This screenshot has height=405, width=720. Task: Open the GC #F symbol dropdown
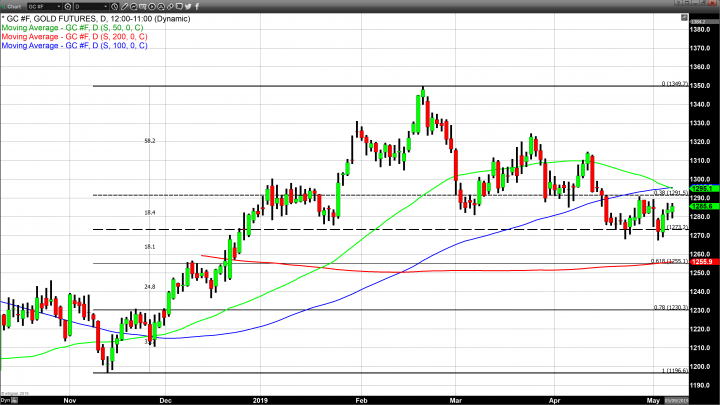point(45,6)
